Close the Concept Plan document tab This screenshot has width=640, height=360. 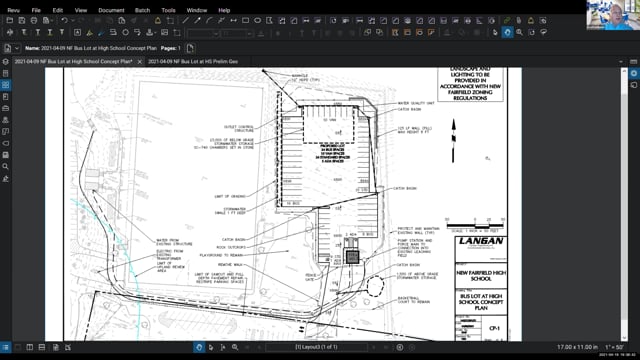click(140, 62)
